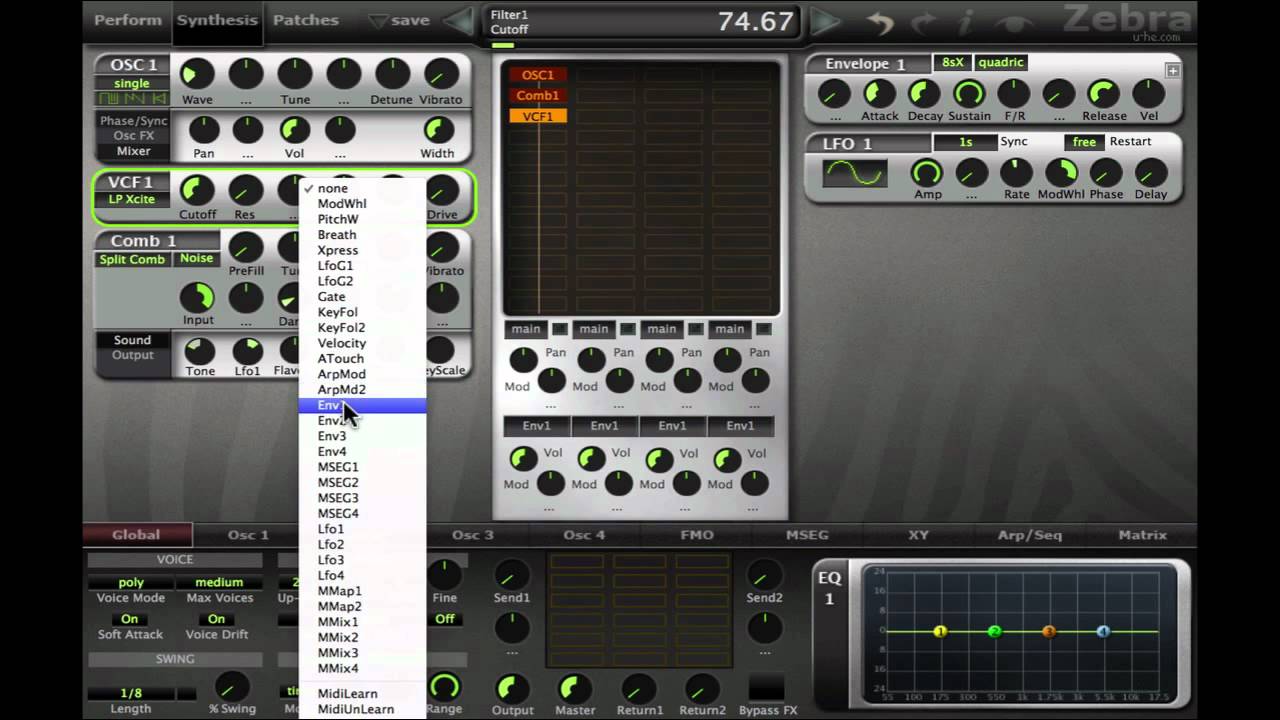Click the OSC 1 Detune knob
The height and width of the screenshot is (720, 1280).
[392, 73]
